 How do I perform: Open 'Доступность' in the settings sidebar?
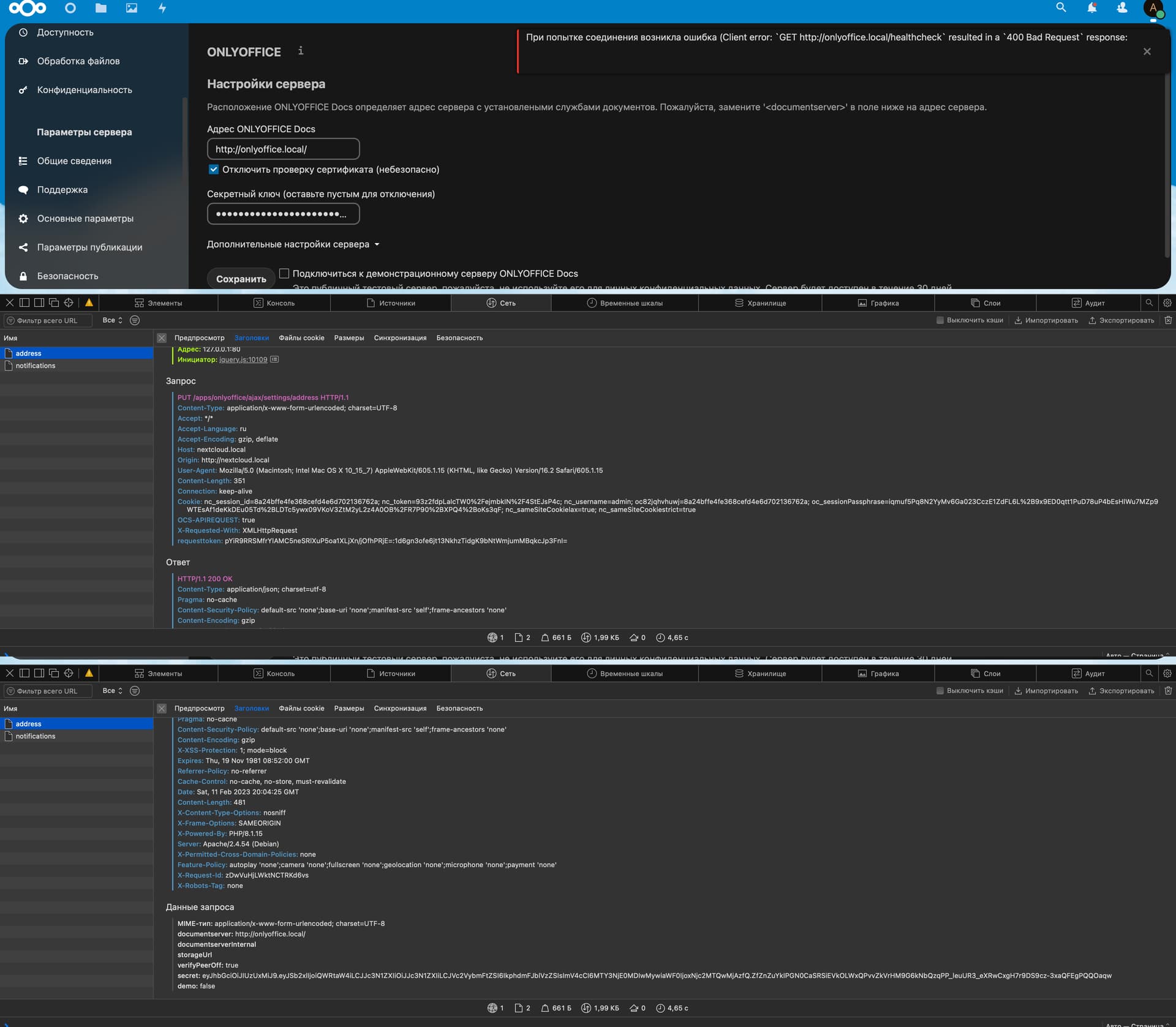[65, 32]
